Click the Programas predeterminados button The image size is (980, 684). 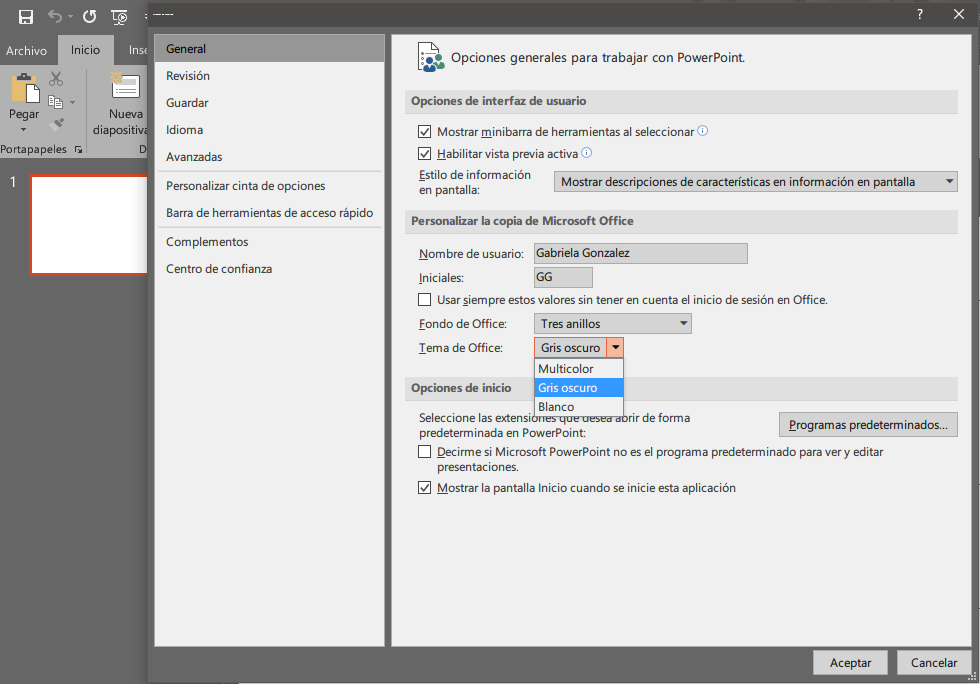click(868, 424)
